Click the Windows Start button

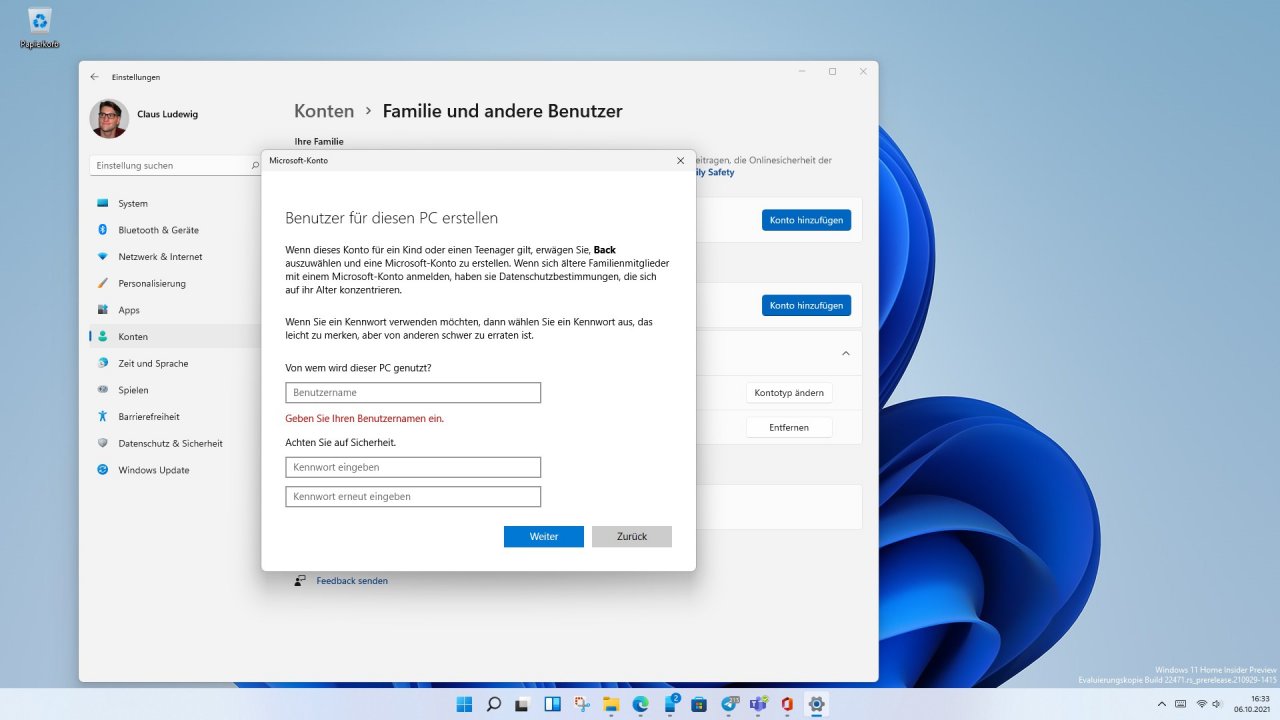(x=464, y=704)
